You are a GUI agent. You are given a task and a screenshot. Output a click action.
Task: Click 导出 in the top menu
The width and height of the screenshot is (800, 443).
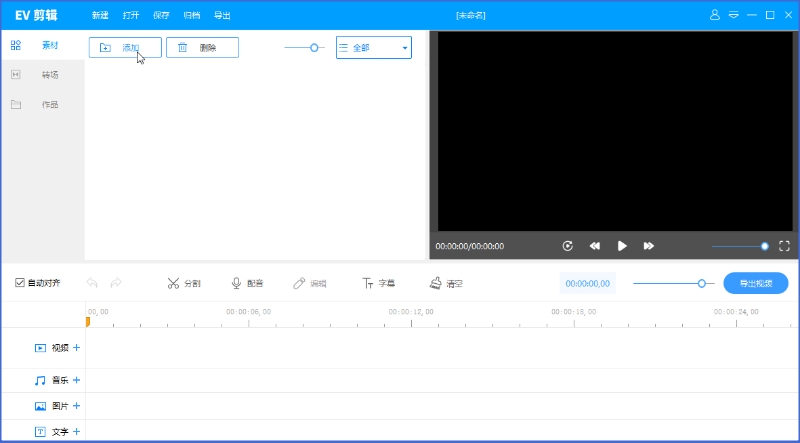(222, 15)
